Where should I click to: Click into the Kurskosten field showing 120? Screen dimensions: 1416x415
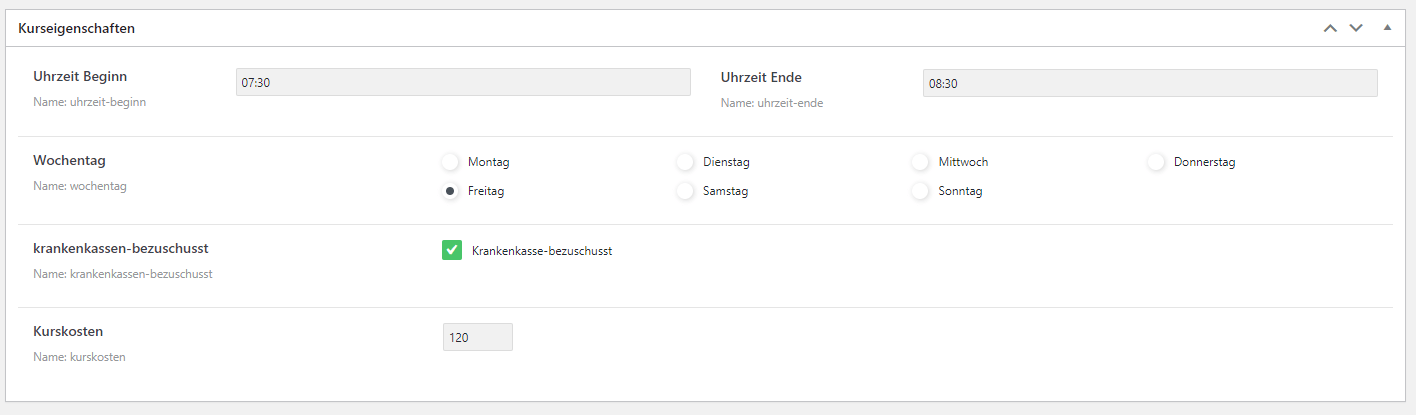coord(477,337)
